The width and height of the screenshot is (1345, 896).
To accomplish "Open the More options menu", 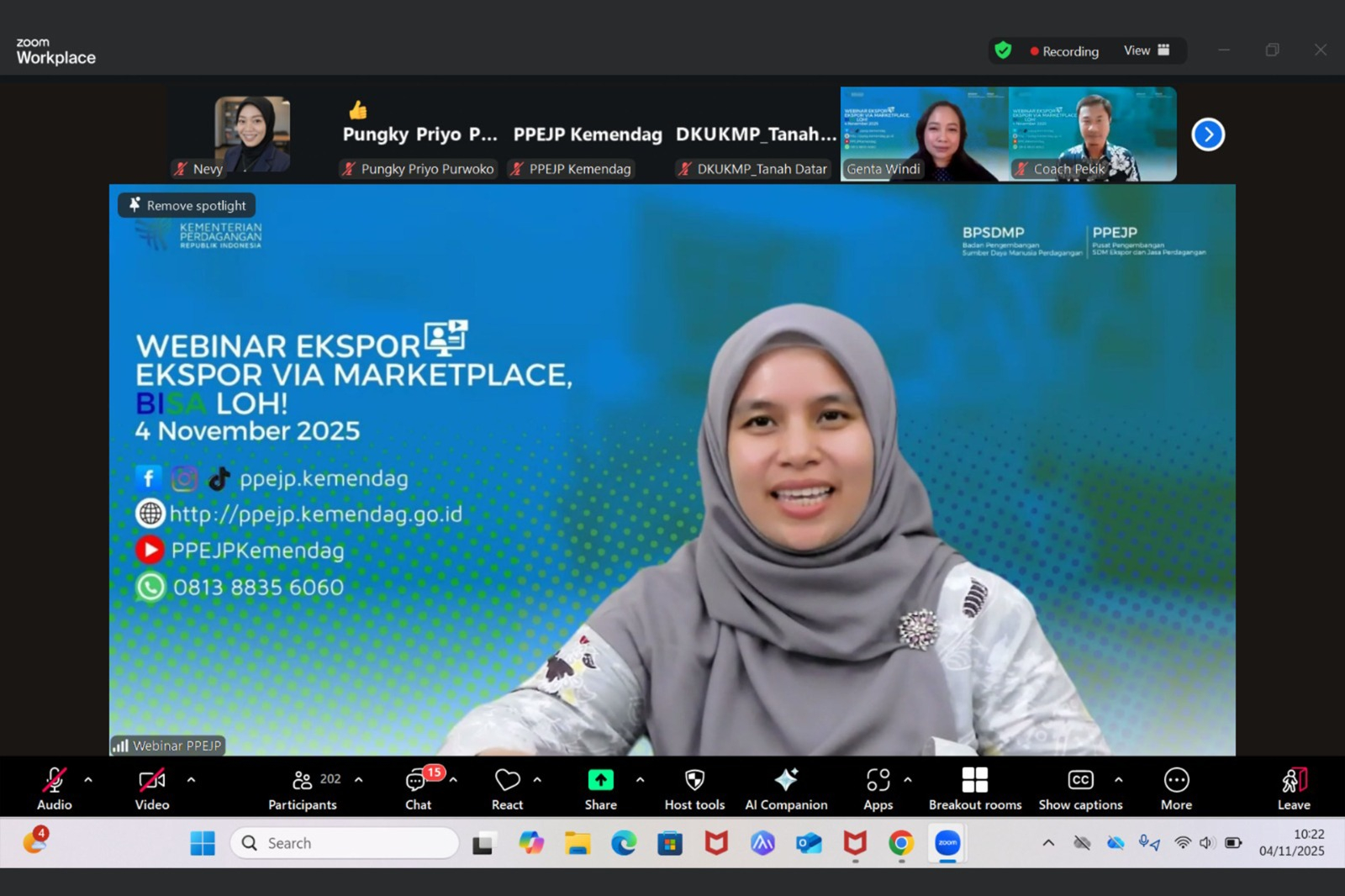I will (x=1176, y=788).
